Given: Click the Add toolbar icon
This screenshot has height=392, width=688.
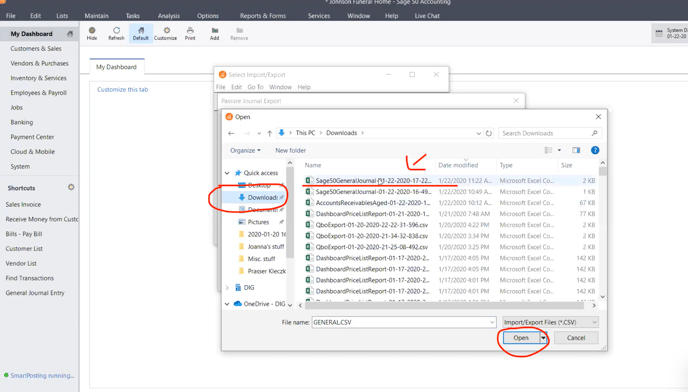Looking at the screenshot, I should click(215, 30).
